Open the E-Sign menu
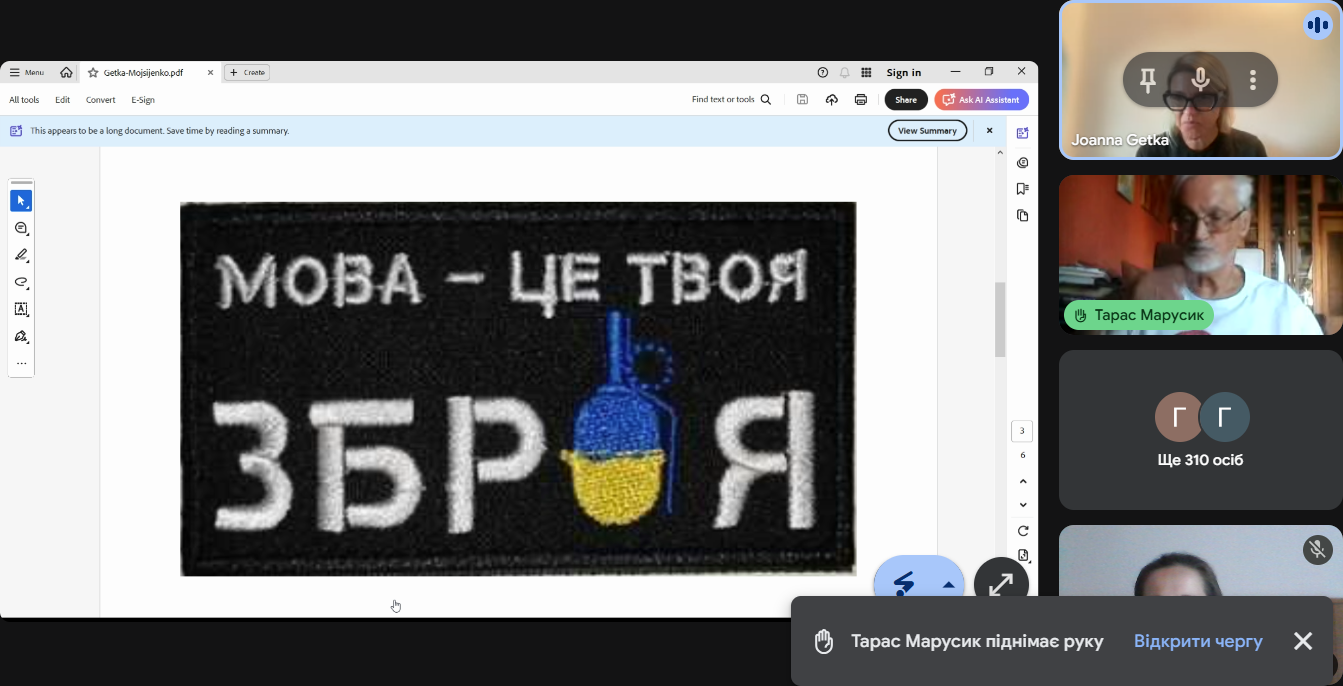 pyautogui.click(x=143, y=100)
